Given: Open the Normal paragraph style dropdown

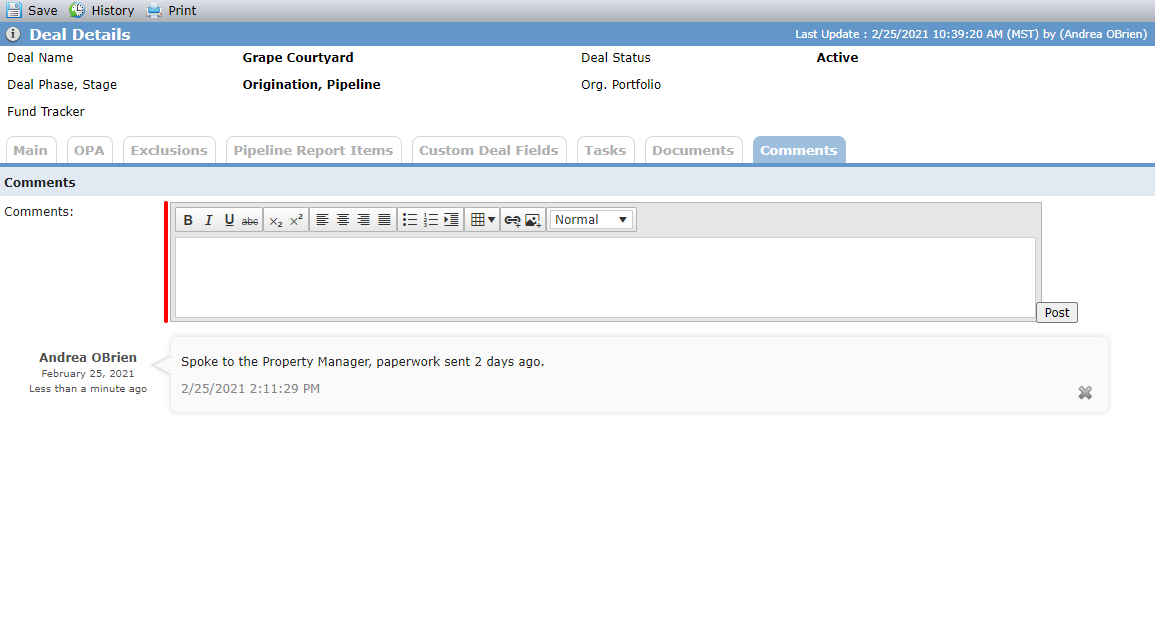Looking at the screenshot, I should pyautogui.click(x=591, y=220).
